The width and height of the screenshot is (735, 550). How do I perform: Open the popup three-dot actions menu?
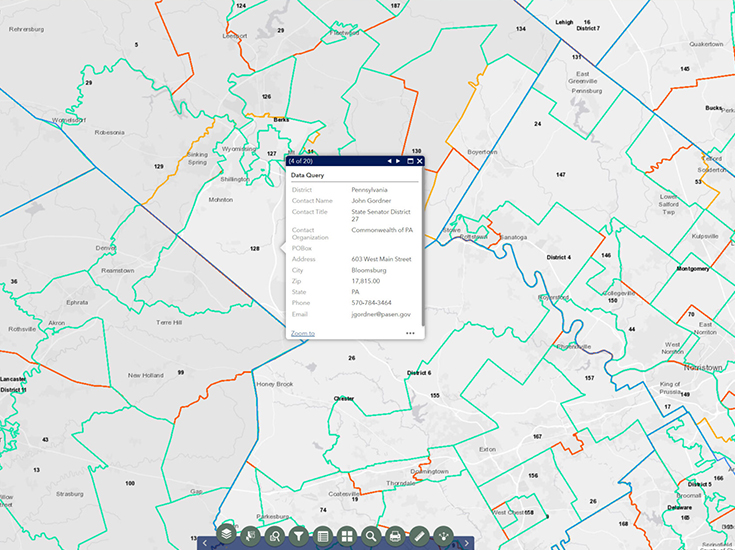(410, 333)
